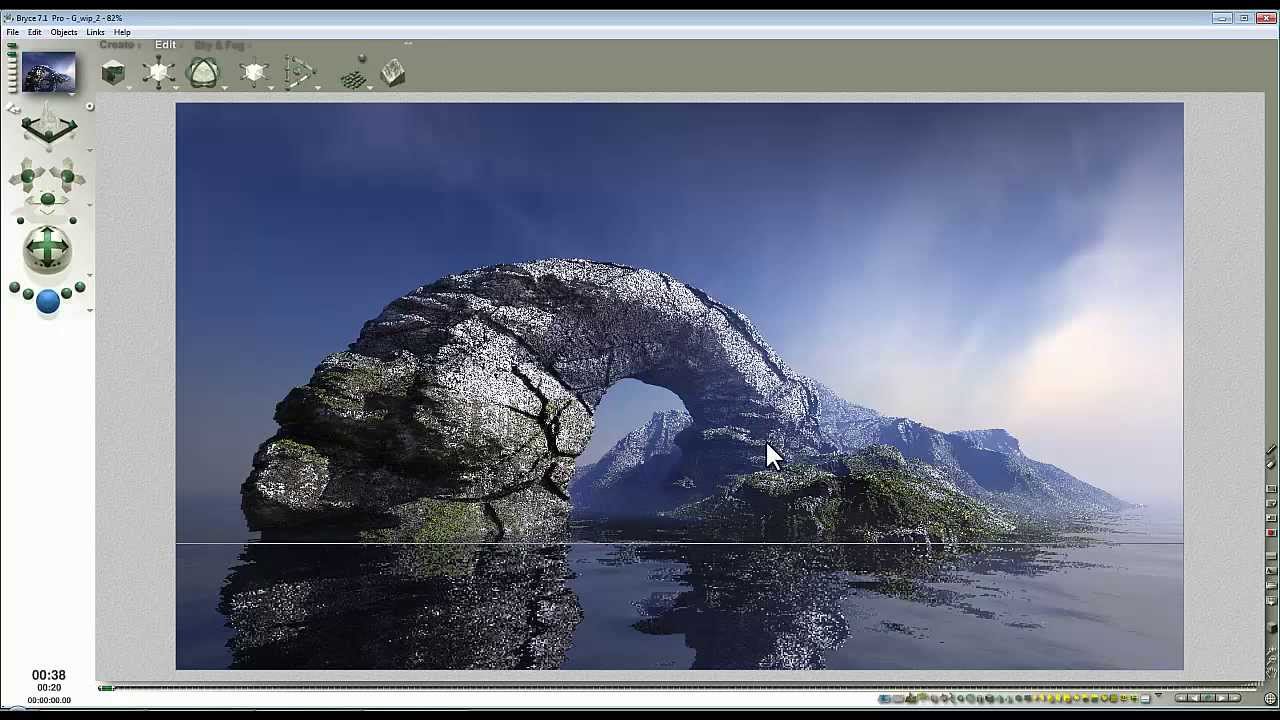Expand the Rotate tool options arrow
The height and width of the screenshot is (720, 1280).
pyautogui.click(x=224, y=88)
